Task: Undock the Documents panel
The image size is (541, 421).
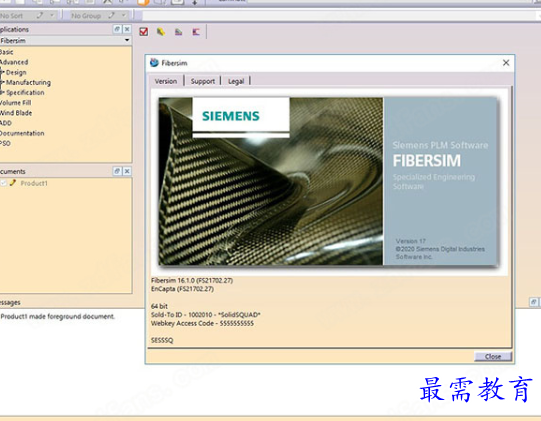Action: pos(117,171)
